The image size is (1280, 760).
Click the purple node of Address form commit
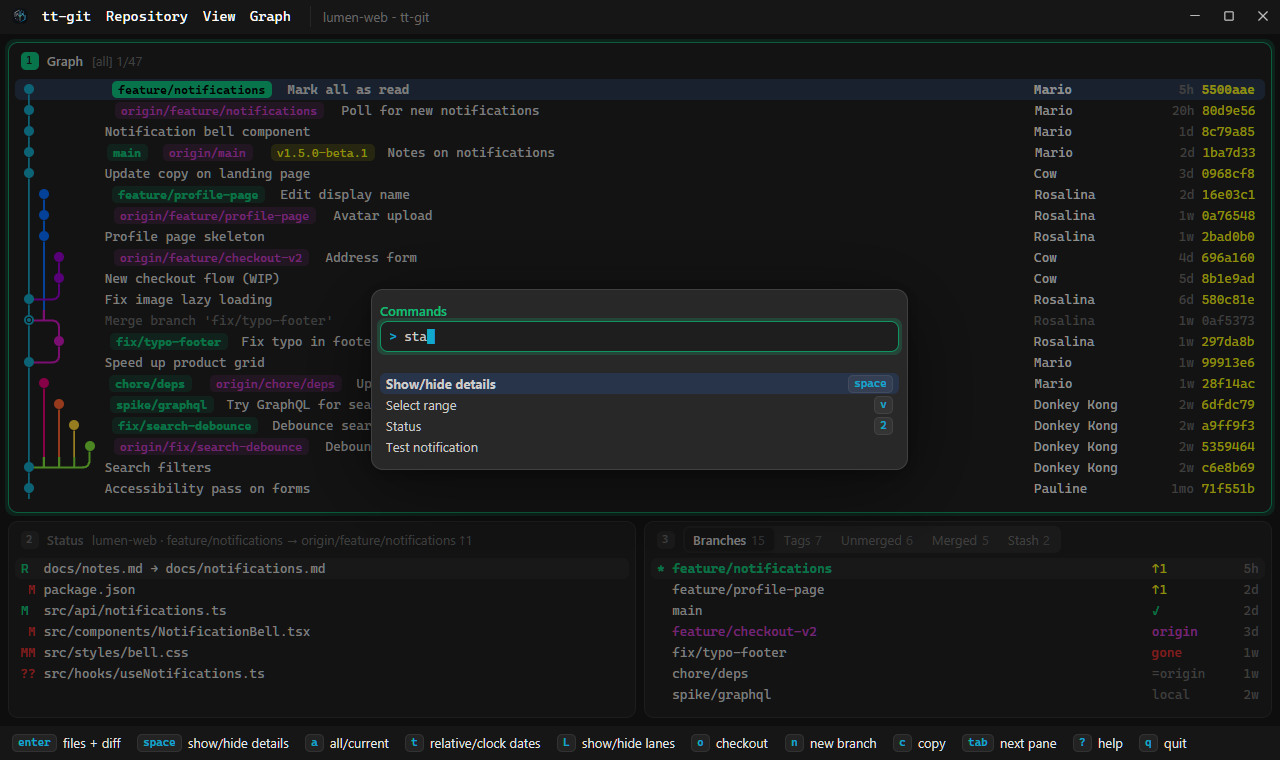pyautogui.click(x=59, y=258)
